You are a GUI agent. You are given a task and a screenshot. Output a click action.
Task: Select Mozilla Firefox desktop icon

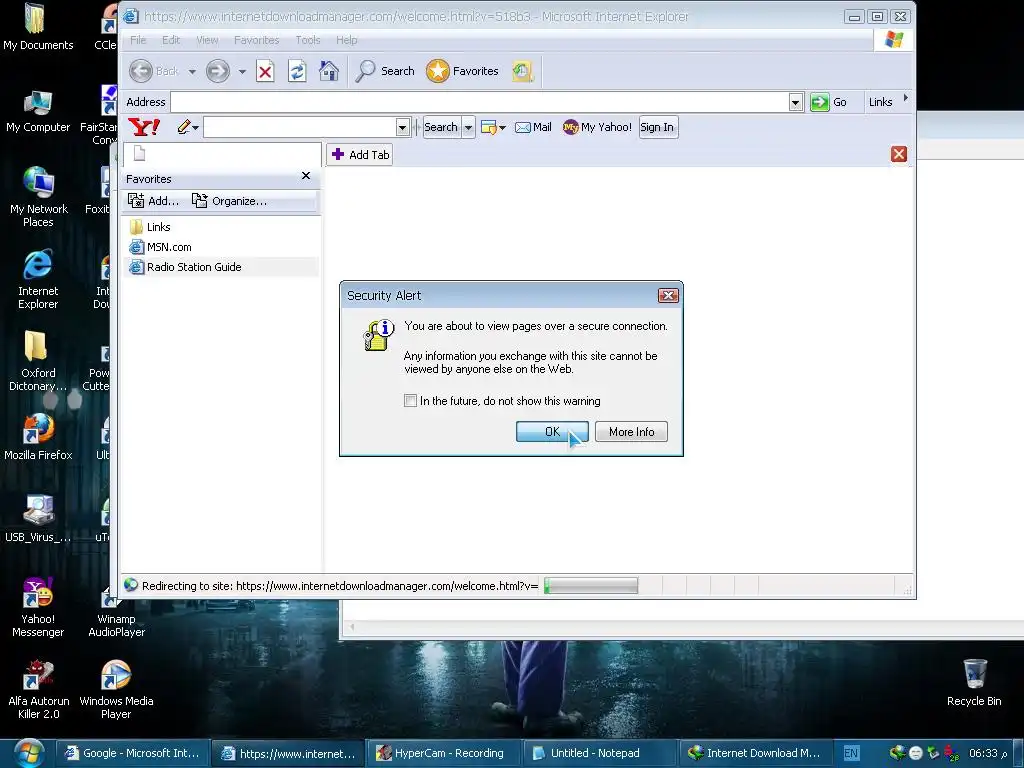click(x=38, y=437)
